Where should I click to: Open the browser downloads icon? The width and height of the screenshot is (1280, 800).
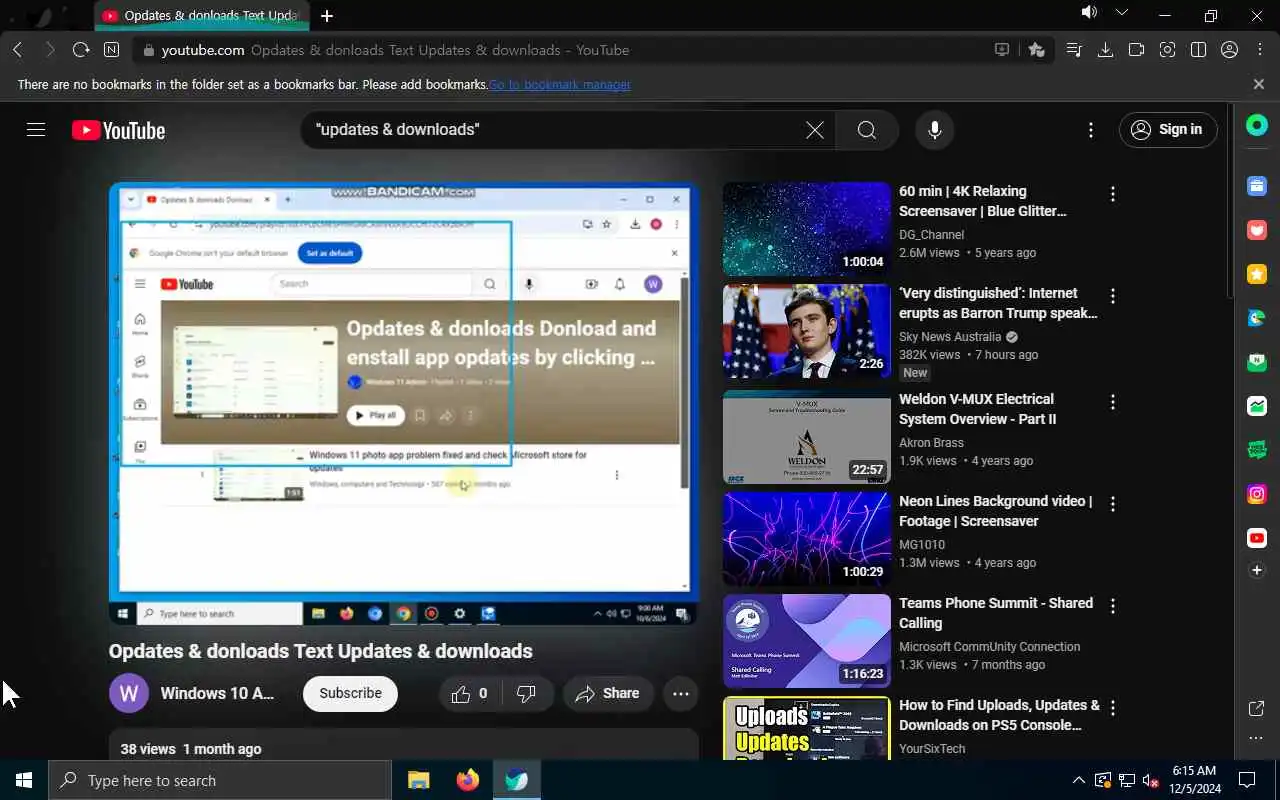(x=1105, y=50)
